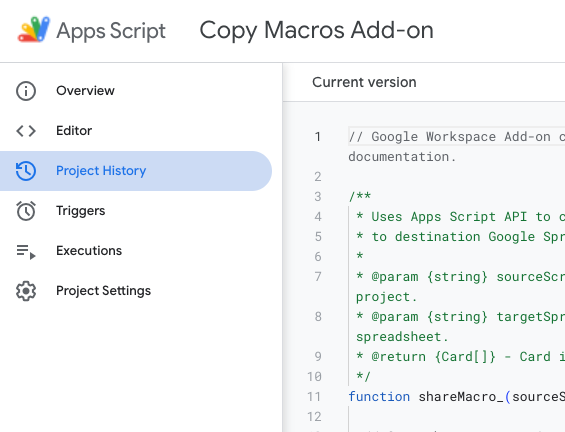Click line number 1 in the code gutter
The width and height of the screenshot is (565, 432).
point(317,137)
